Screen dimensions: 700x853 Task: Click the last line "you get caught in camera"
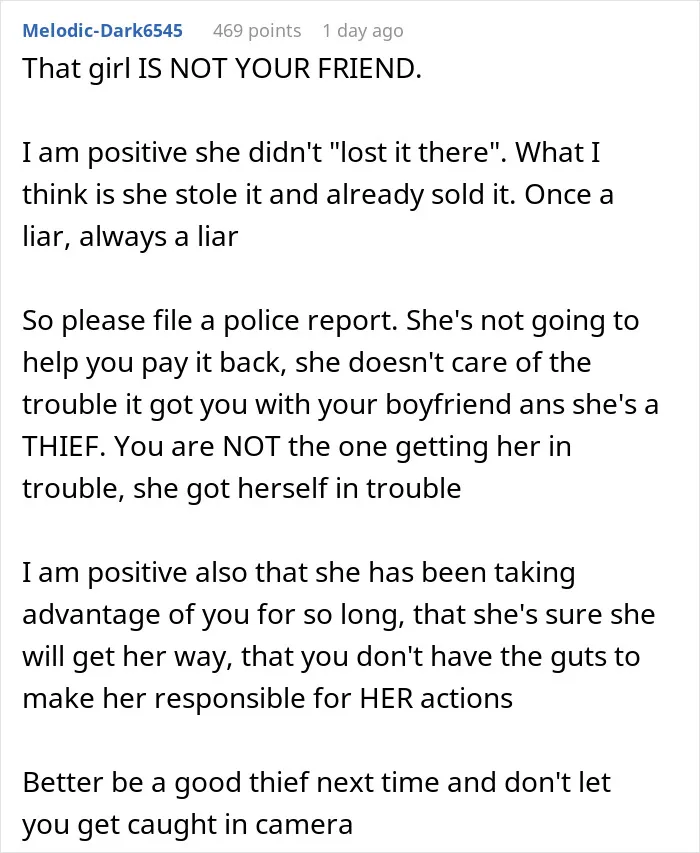[x=187, y=825]
